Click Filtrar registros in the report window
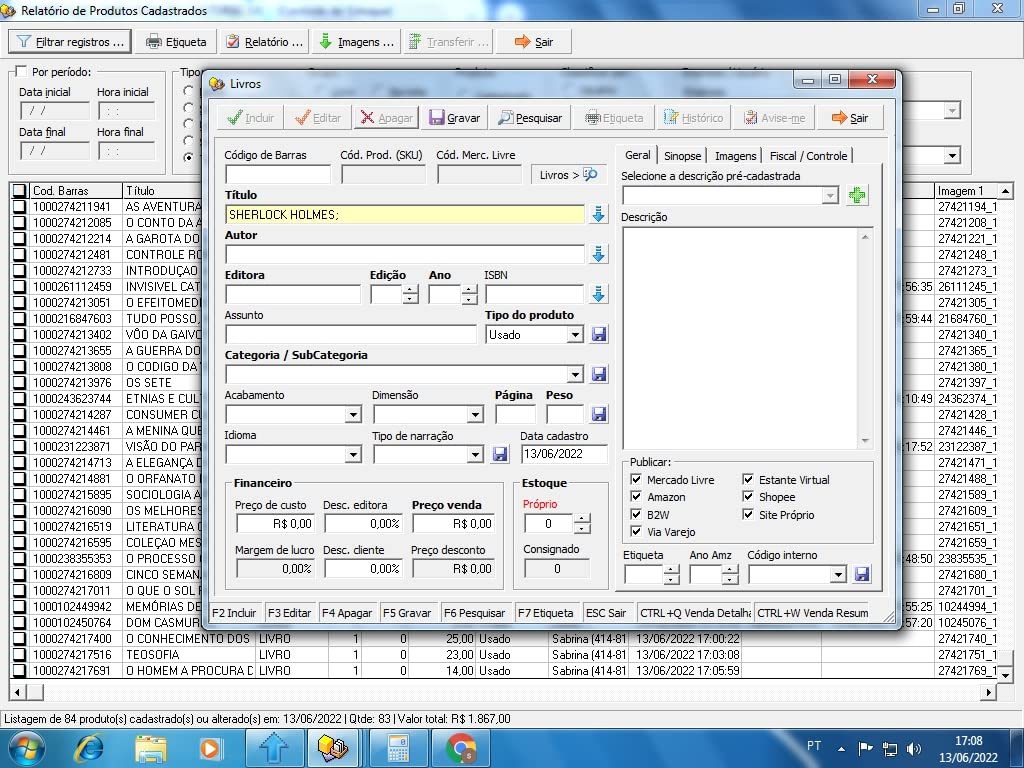 70,42
